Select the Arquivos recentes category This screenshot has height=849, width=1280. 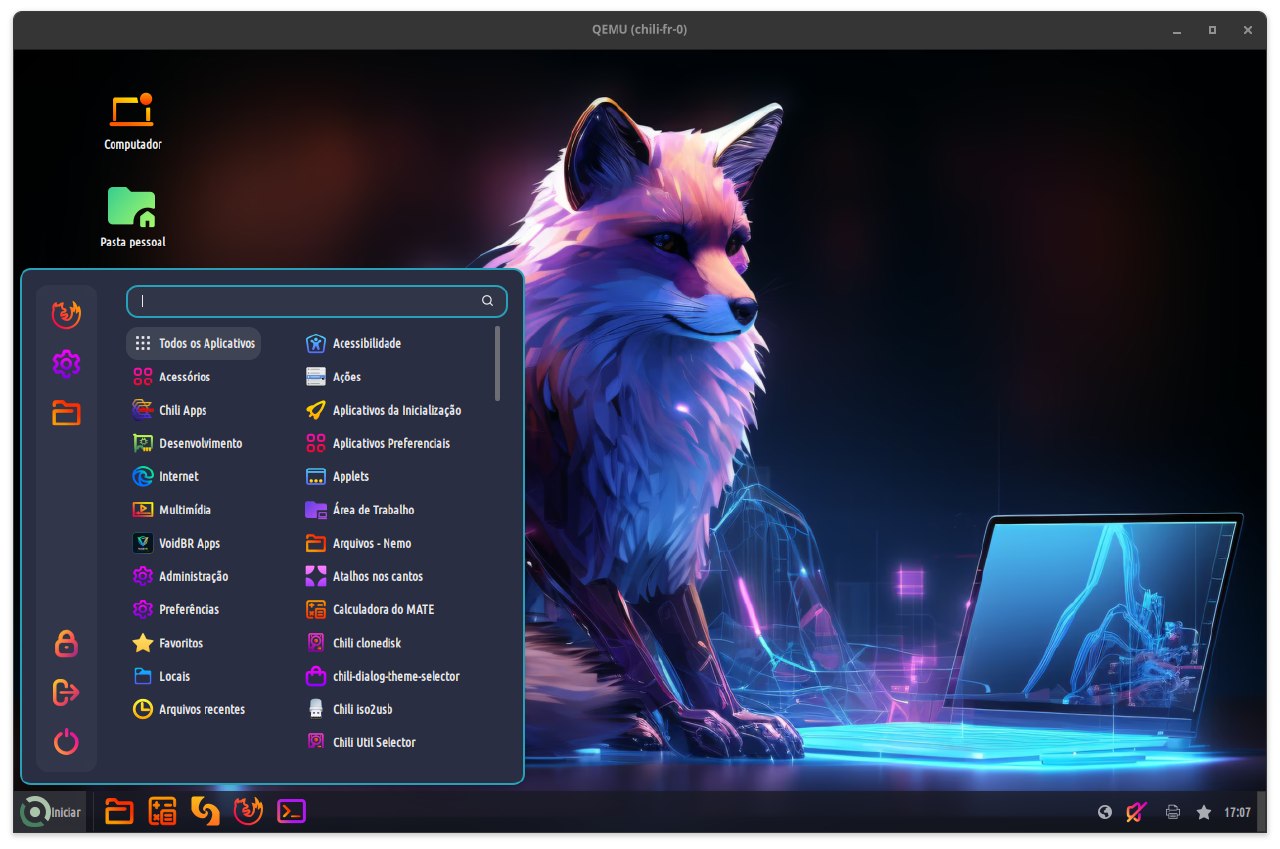[194, 709]
